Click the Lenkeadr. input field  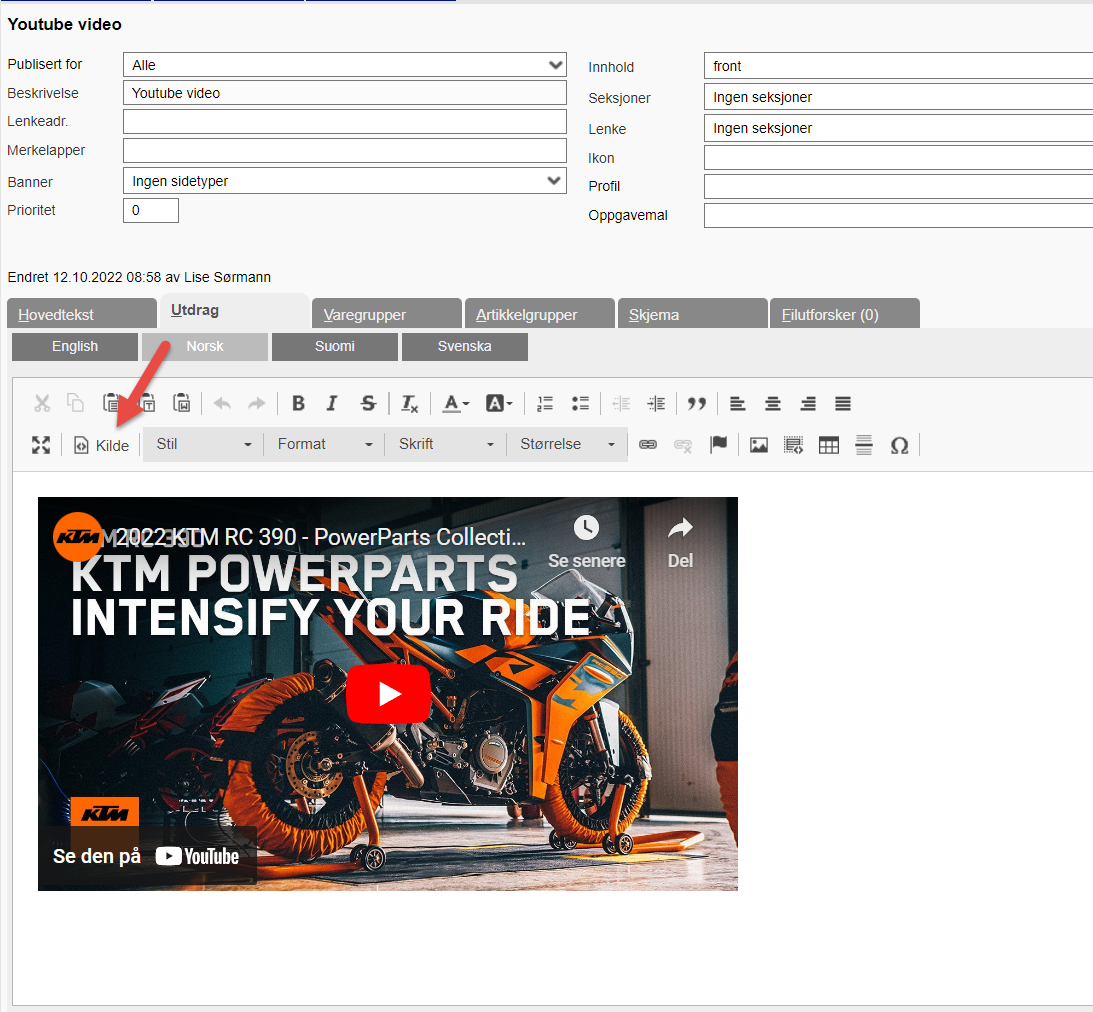coord(344,121)
